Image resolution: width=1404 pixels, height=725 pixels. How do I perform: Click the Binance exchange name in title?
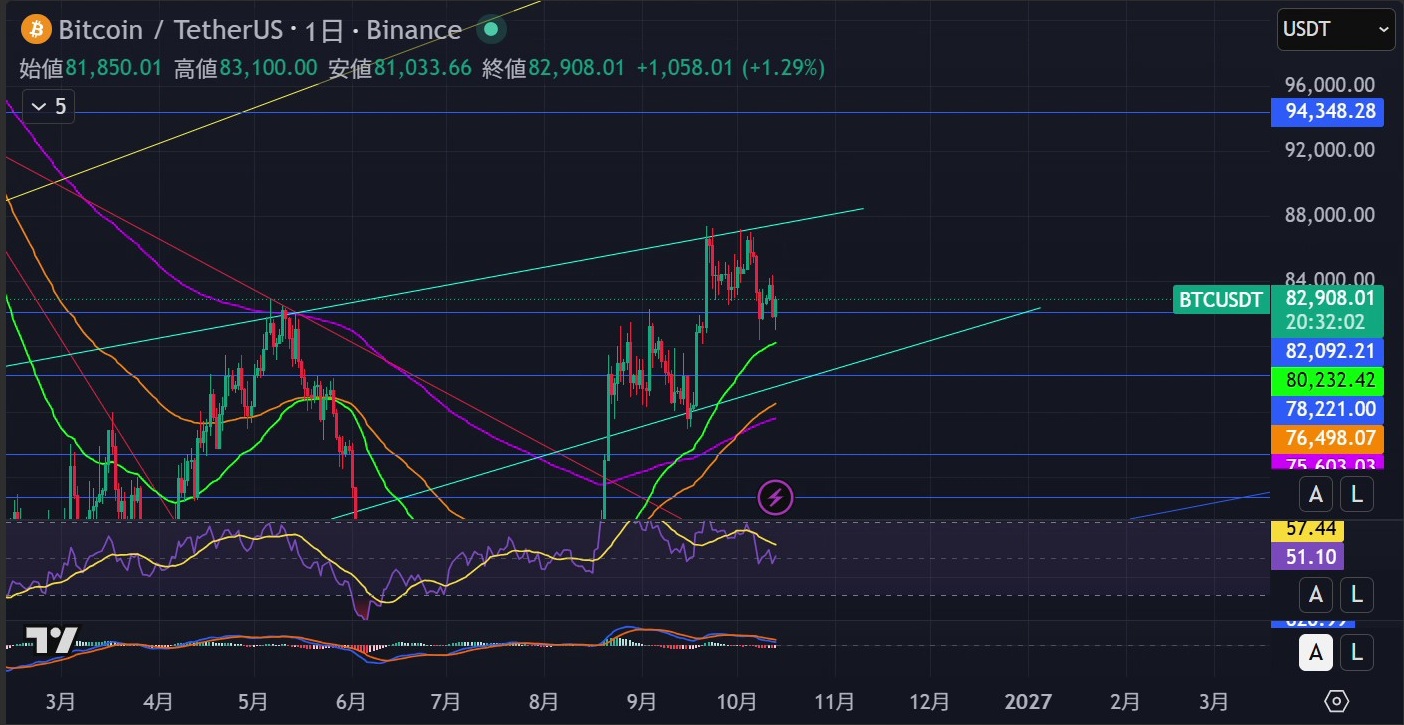414,30
